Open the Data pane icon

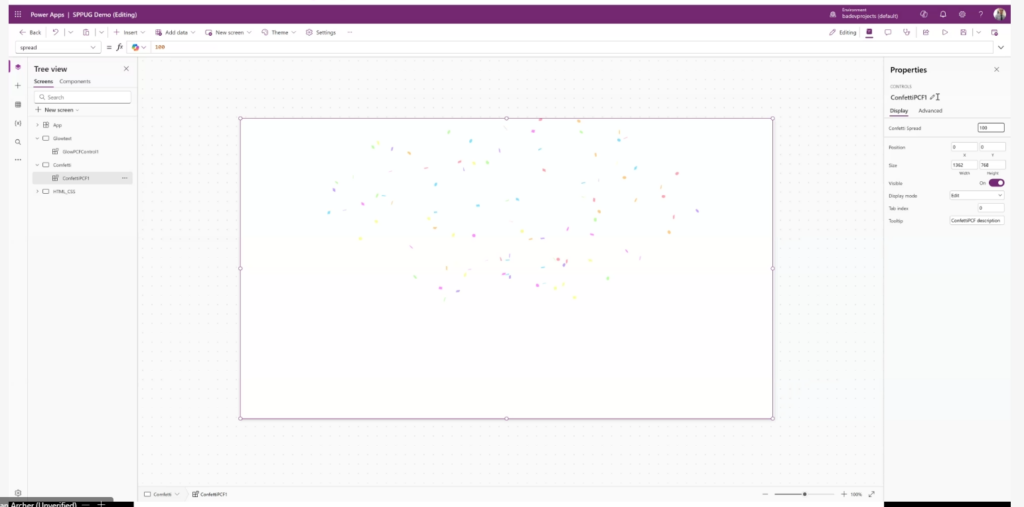pos(18,105)
